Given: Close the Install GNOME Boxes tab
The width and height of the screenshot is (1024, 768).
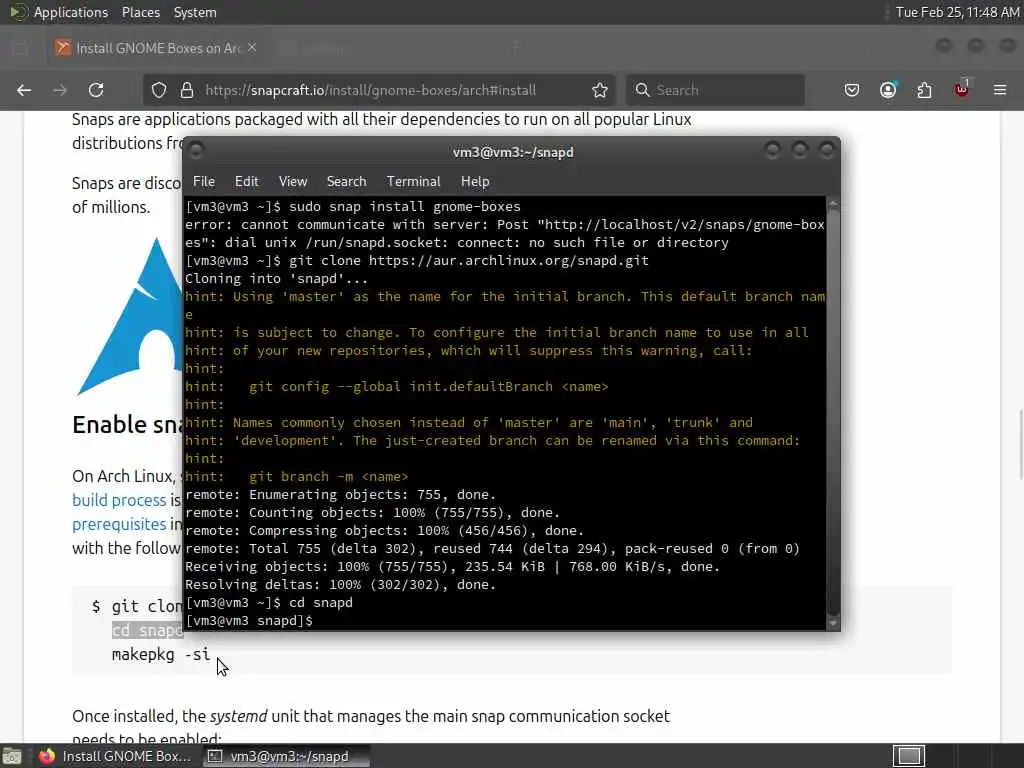Looking at the screenshot, I should pyautogui.click(x=252, y=48).
